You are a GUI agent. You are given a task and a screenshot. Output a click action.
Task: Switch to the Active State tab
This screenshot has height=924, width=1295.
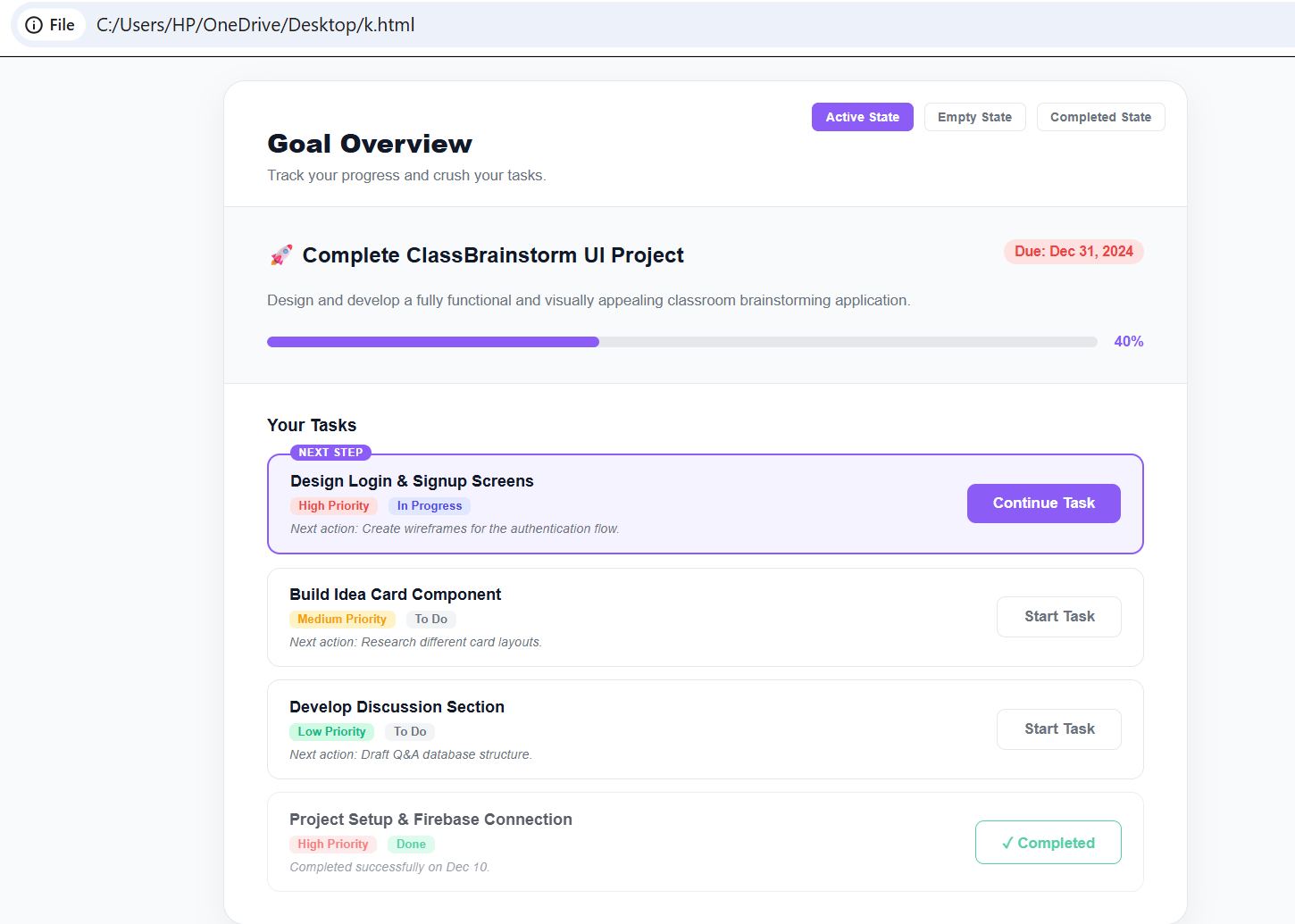click(862, 117)
